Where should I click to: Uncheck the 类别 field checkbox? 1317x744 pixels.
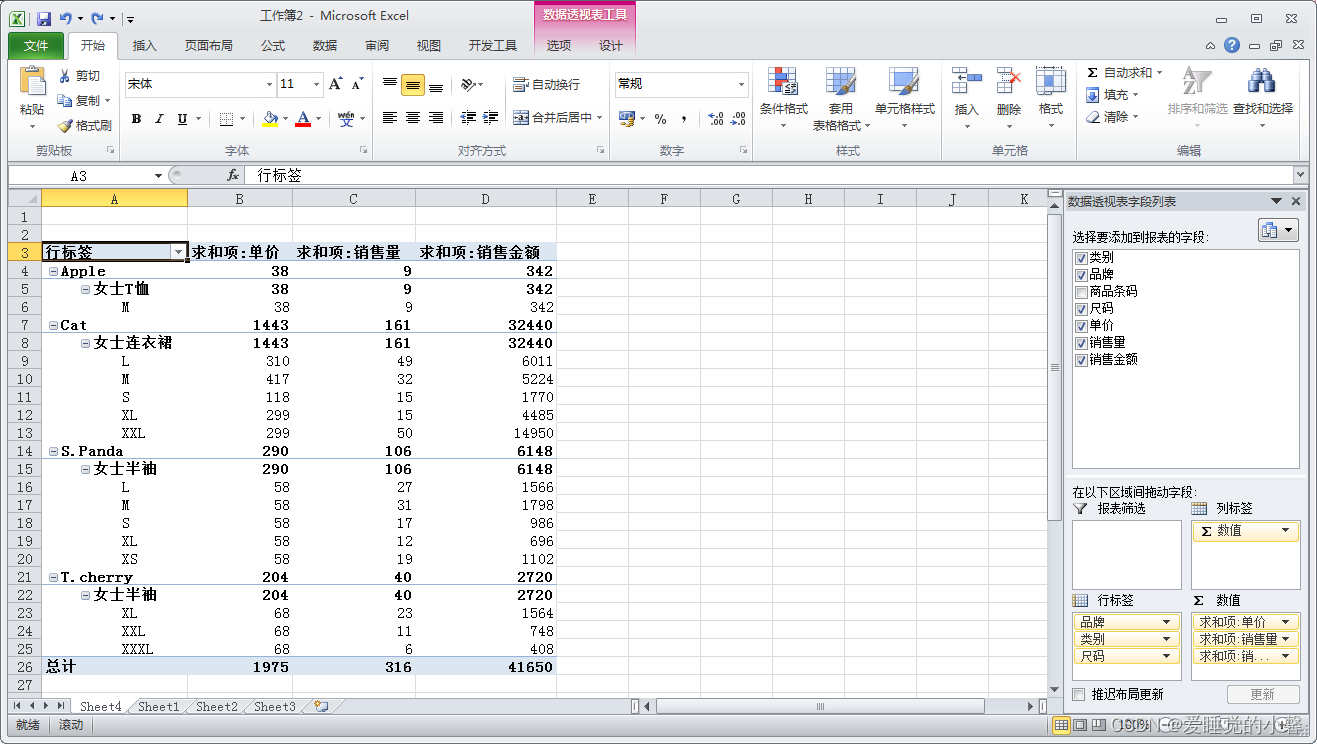(x=1081, y=258)
